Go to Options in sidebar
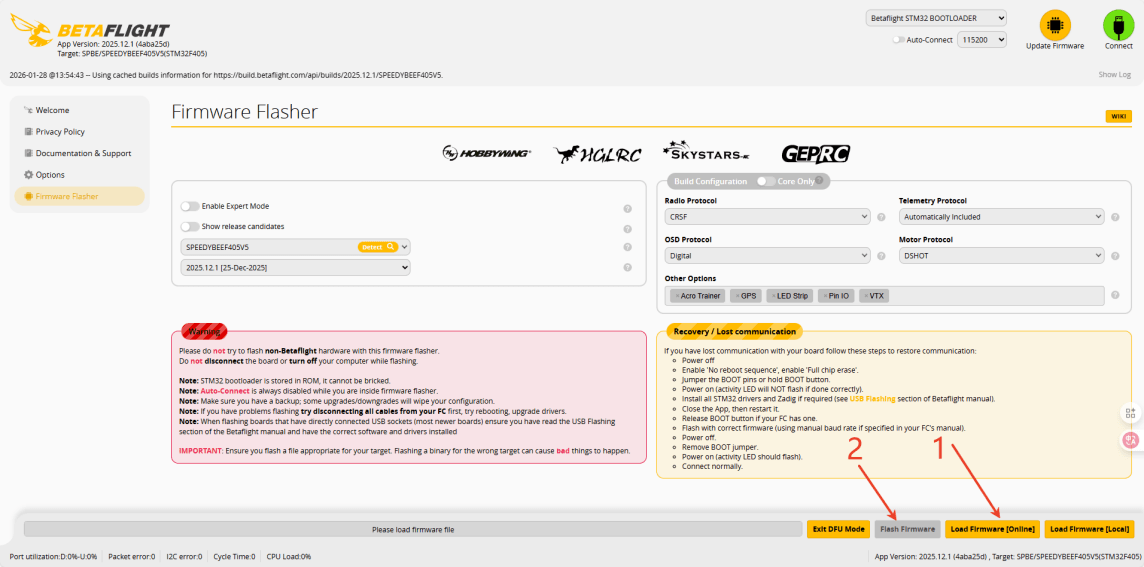 50,175
